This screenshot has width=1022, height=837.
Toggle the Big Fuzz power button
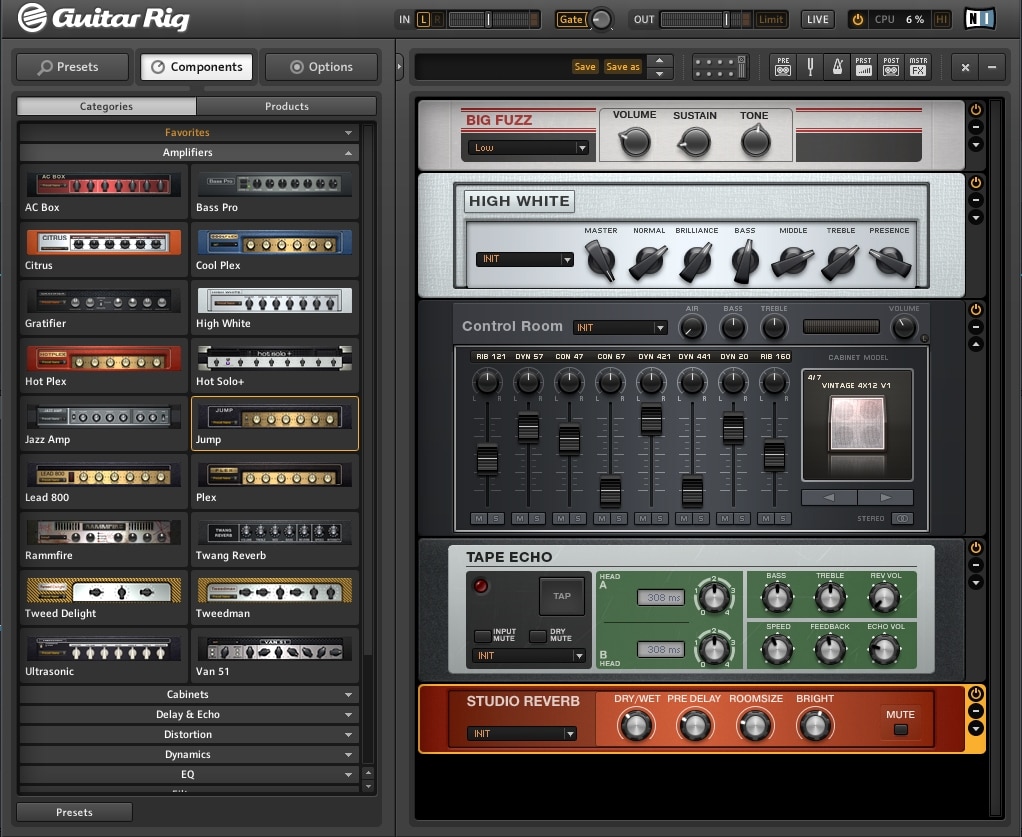pos(976,110)
